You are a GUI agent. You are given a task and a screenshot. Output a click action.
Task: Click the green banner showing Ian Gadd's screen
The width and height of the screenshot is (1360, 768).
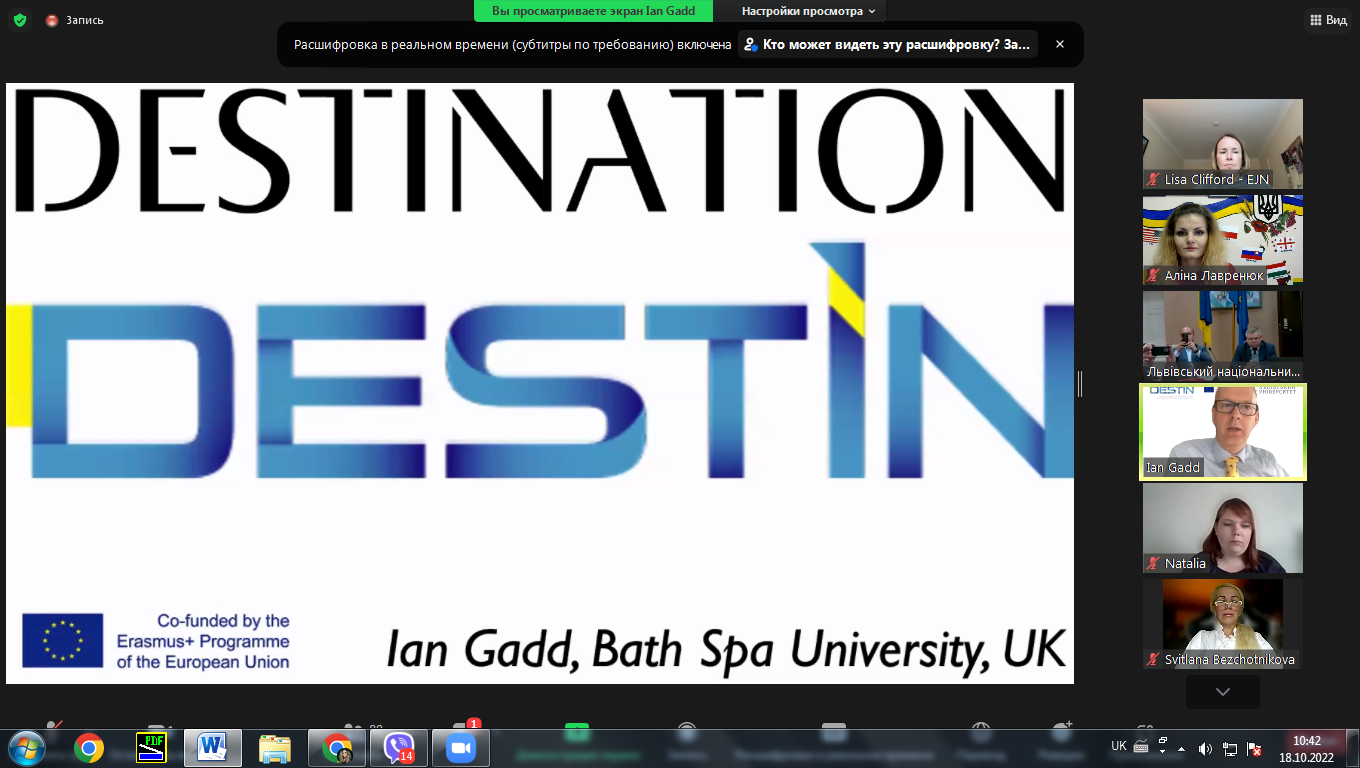pyautogui.click(x=593, y=11)
